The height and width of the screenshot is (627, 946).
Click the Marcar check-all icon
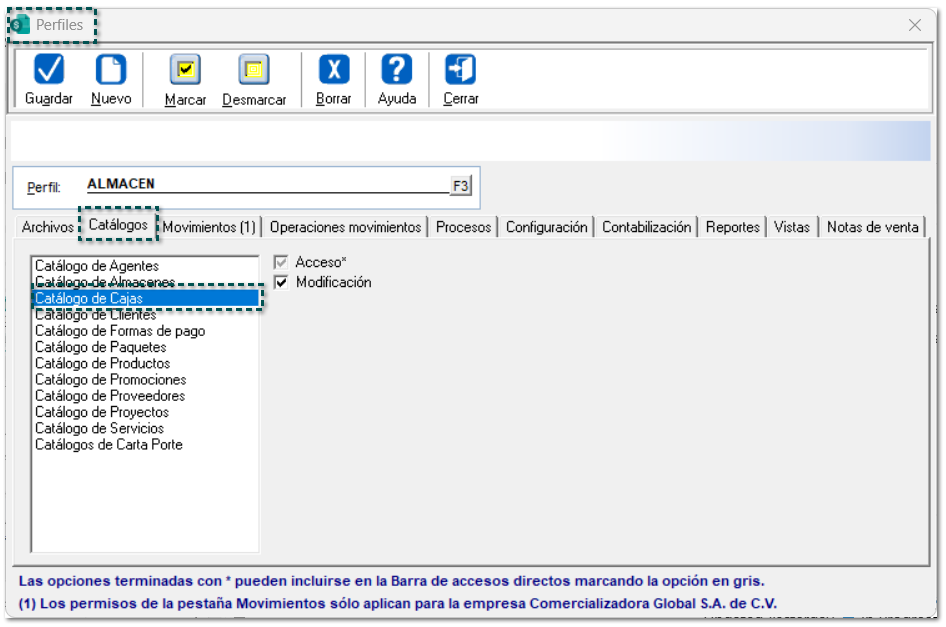185,70
